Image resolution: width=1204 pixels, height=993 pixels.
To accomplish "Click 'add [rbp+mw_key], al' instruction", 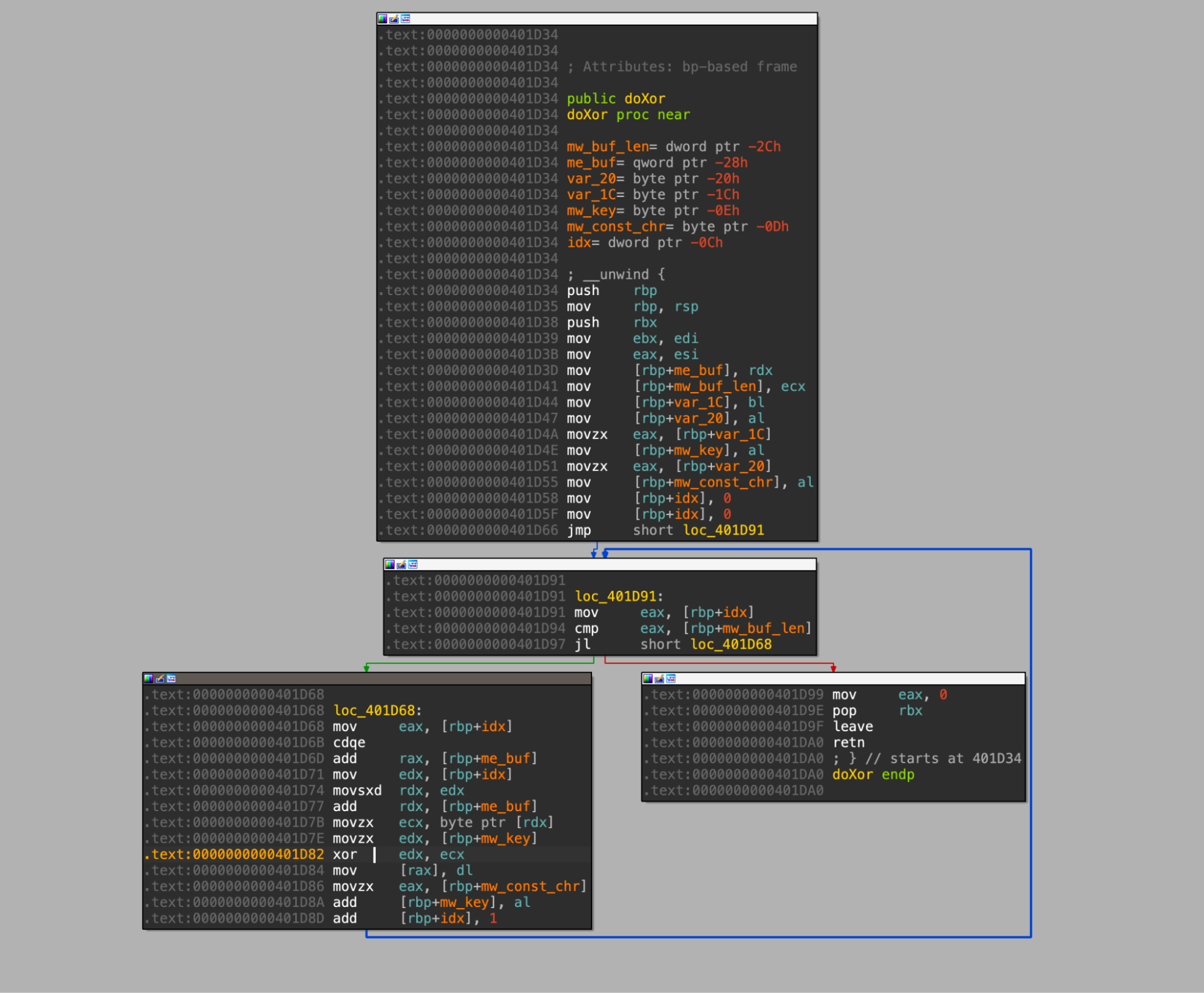I will tap(432, 902).
